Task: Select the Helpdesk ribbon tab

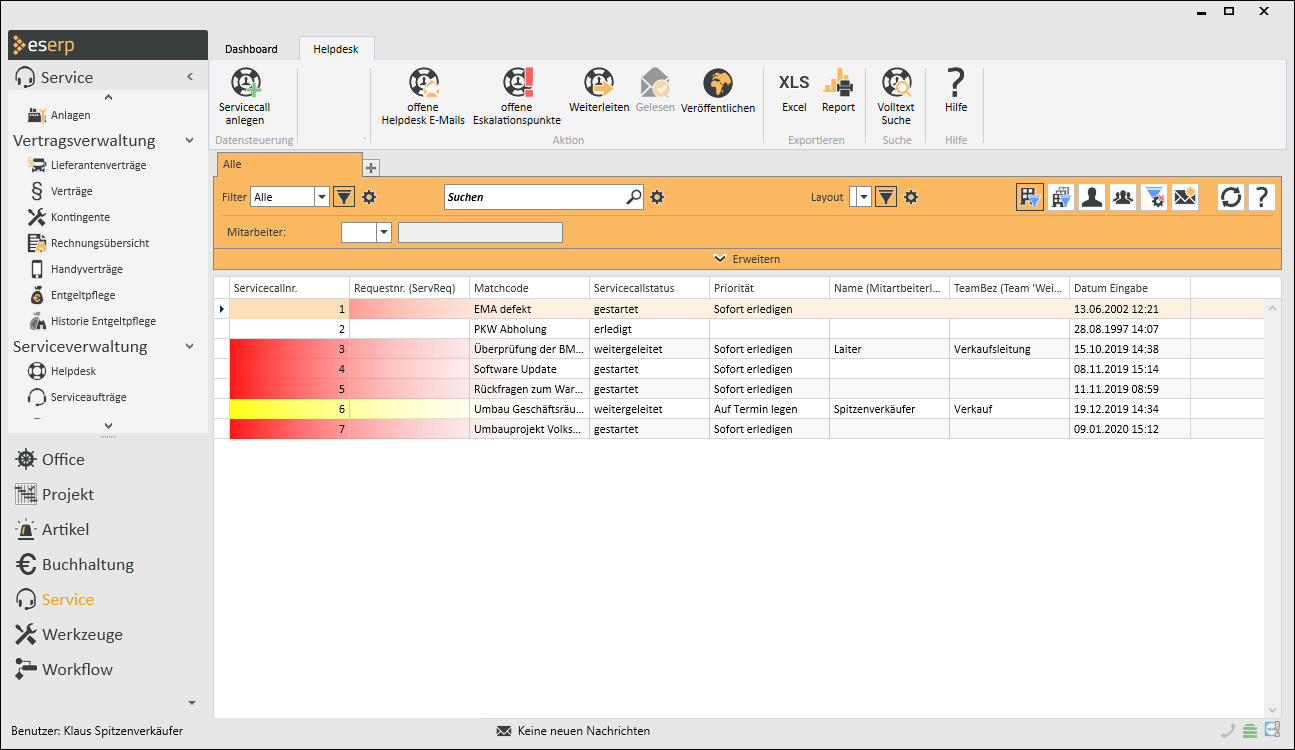Action: coord(337,49)
